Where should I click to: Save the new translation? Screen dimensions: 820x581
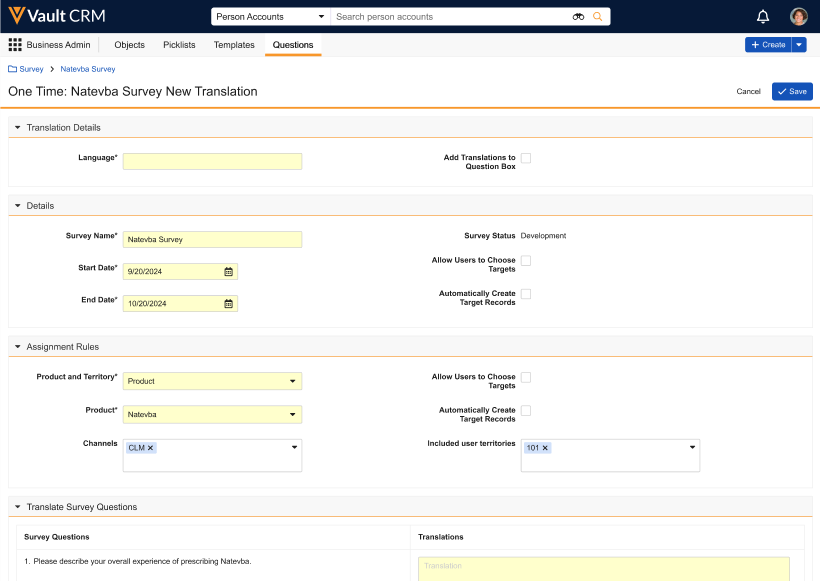coord(792,91)
